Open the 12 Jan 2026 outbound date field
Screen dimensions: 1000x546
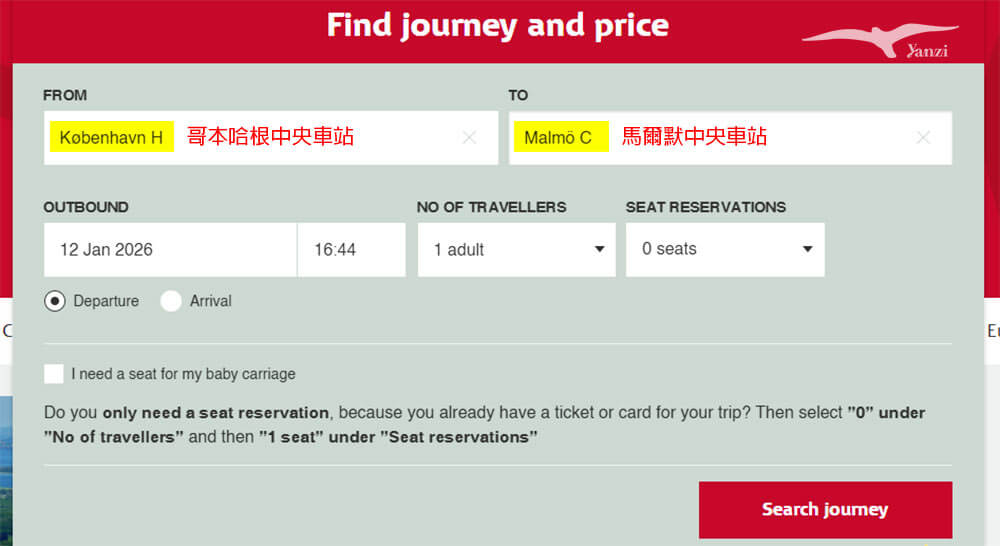point(170,249)
